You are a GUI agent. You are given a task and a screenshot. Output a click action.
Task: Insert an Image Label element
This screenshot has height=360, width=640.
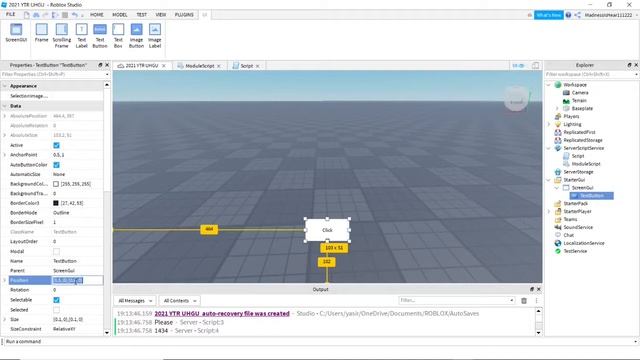coord(155,36)
